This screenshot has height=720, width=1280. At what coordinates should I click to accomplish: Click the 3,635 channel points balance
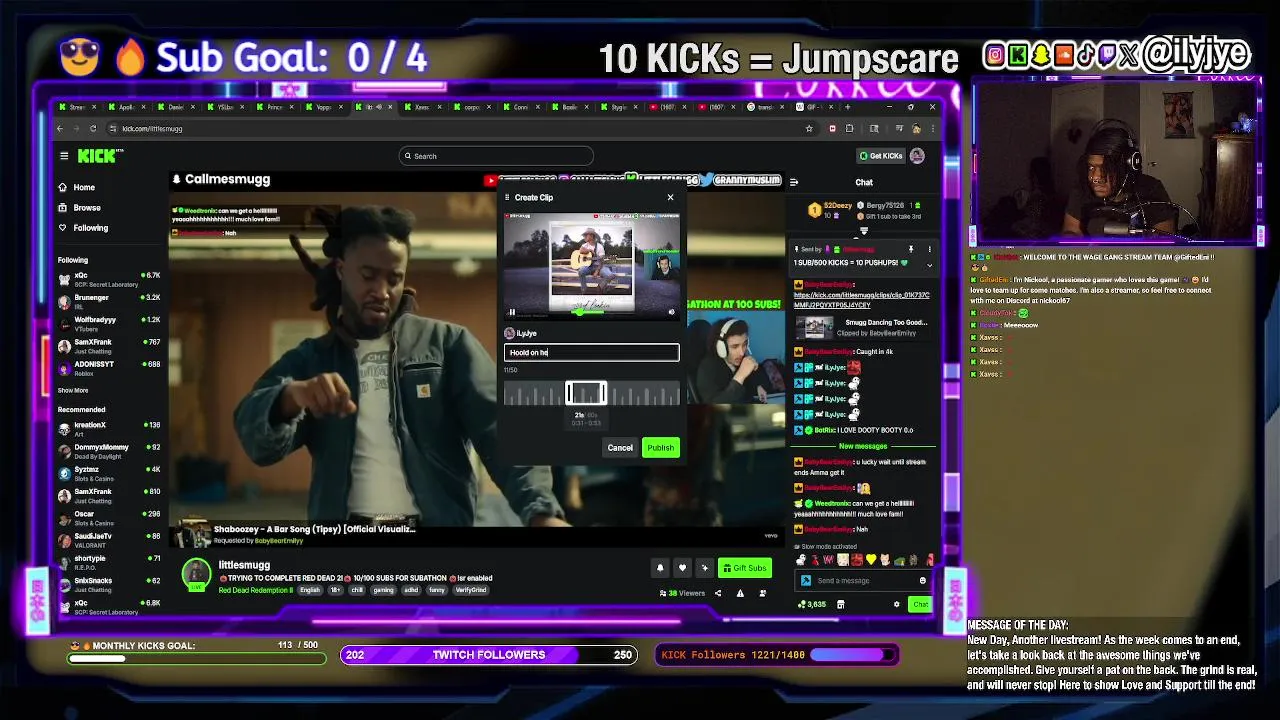click(811, 604)
